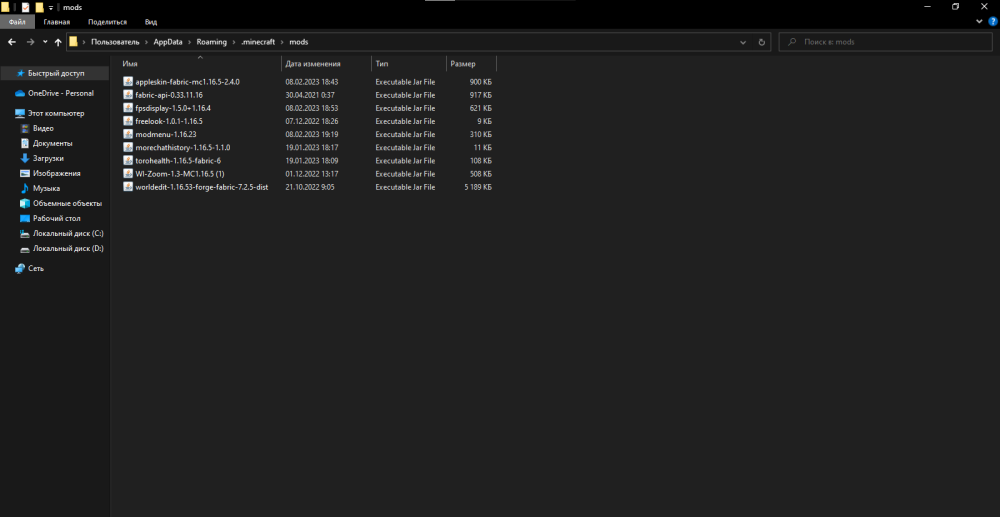
Task: Expand the address bar history dropdown
Action: pyautogui.click(x=743, y=42)
